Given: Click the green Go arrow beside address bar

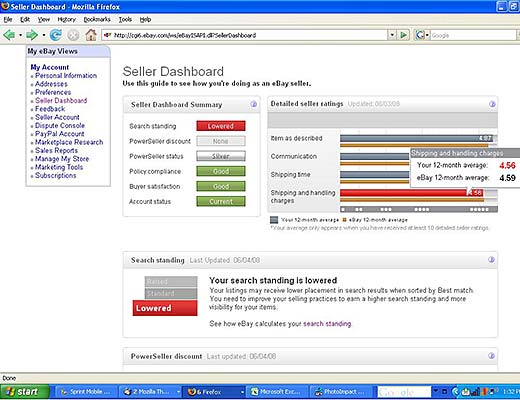Looking at the screenshot, I should (403, 35).
